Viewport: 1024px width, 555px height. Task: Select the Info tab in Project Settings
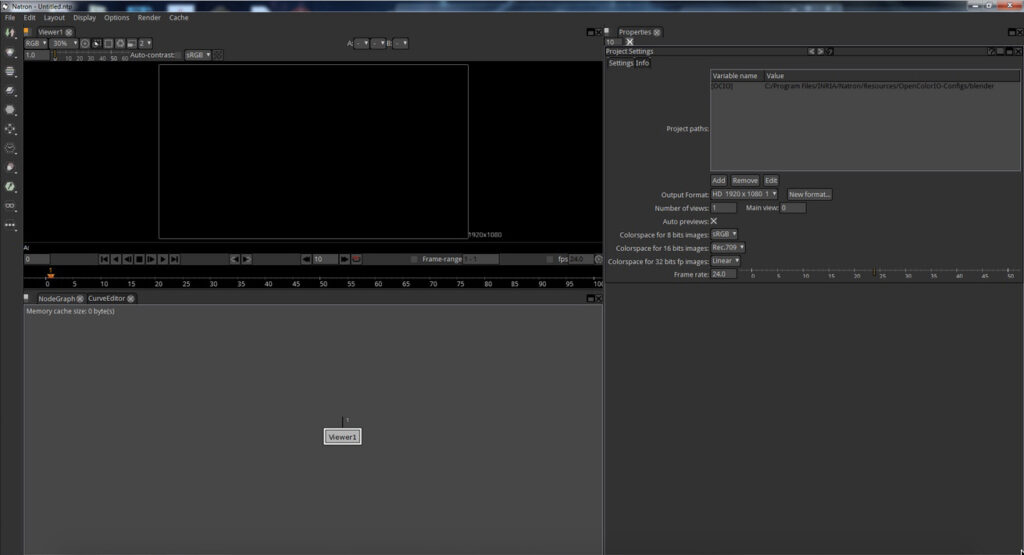pyautogui.click(x=643, y=63)
